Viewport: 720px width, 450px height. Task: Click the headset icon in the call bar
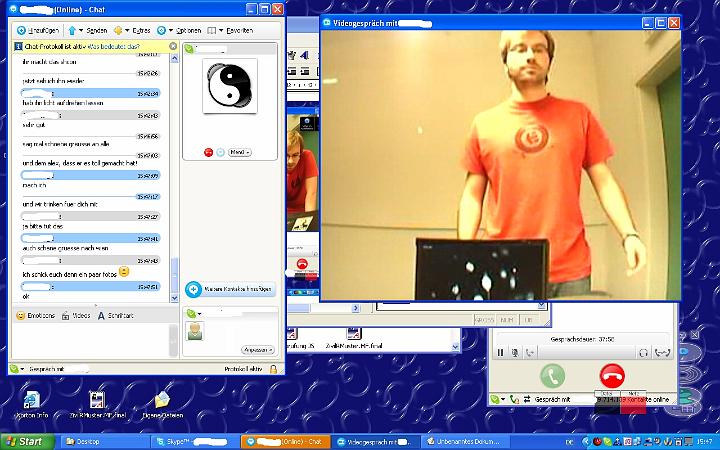(x=643, y=353)
